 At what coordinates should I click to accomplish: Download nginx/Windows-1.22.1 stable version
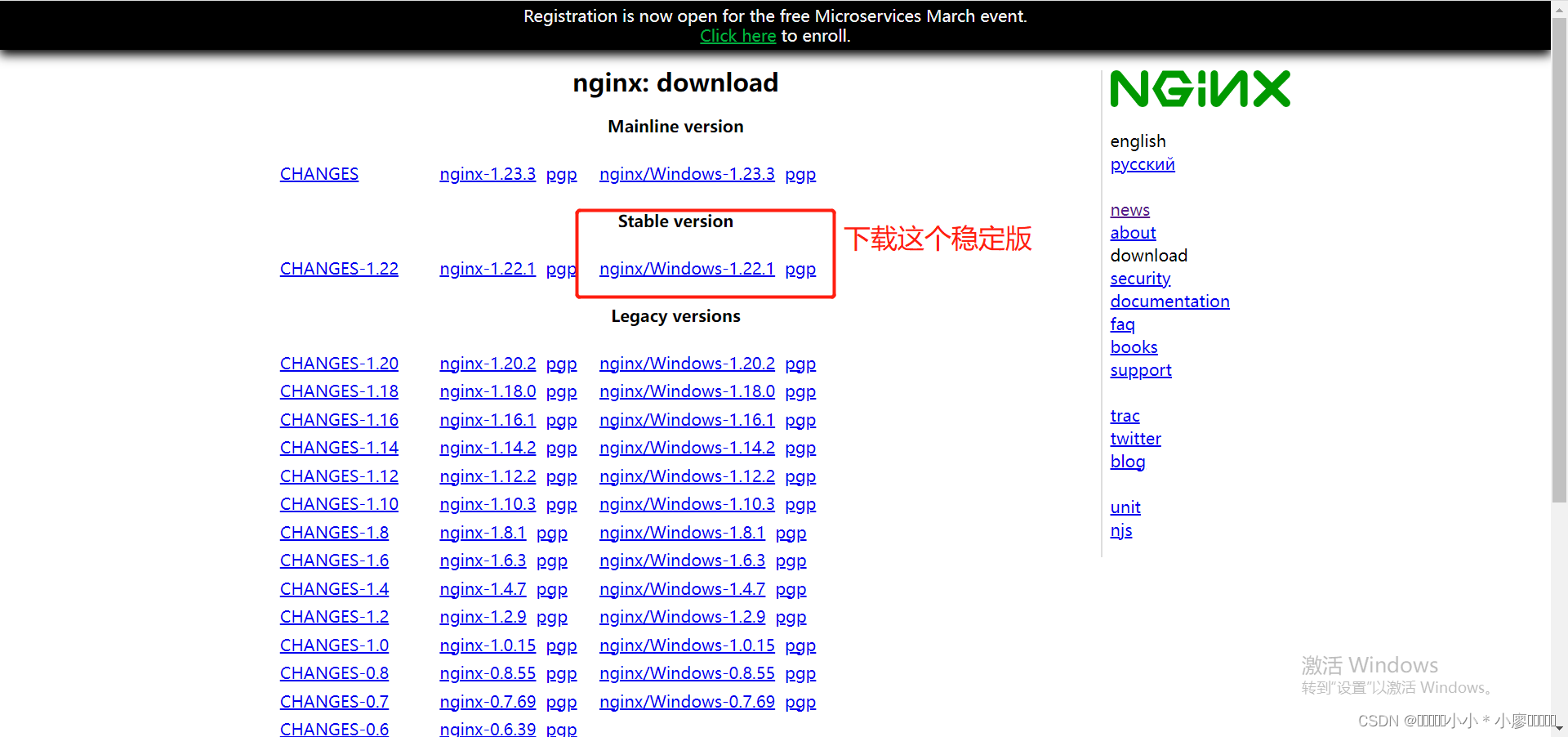pyautogui.click(x=687, y=269)
